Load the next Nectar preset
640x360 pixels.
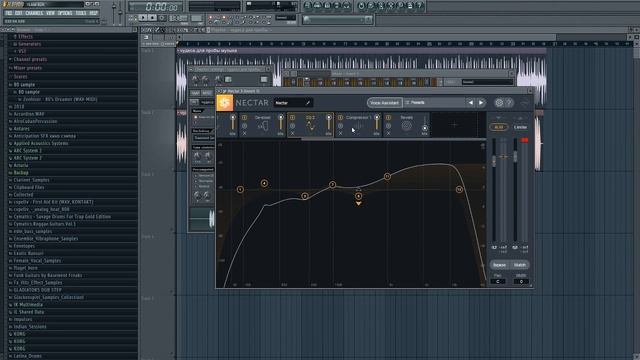pos(481,103)
